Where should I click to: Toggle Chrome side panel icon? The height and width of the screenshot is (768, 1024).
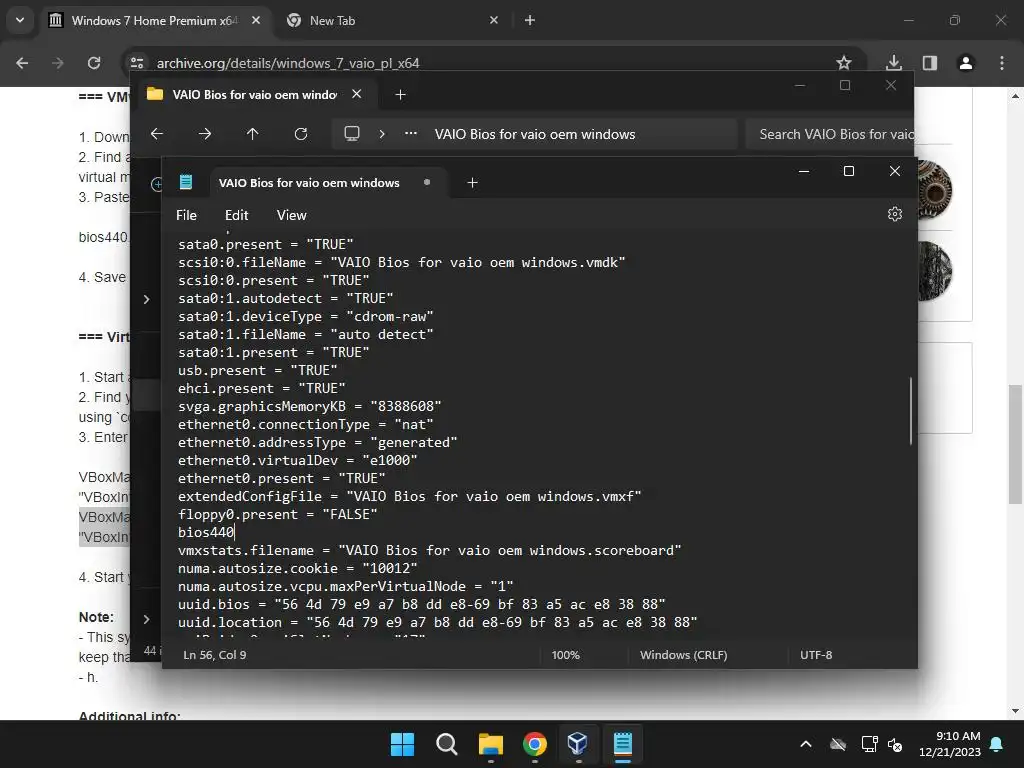point(930,63)
